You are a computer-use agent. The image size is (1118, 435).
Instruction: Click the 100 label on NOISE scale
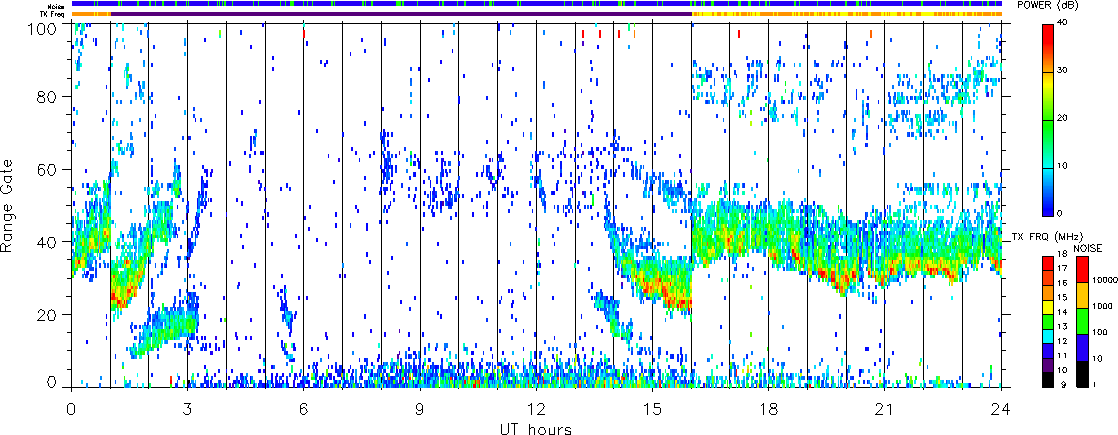[1102, 332]
